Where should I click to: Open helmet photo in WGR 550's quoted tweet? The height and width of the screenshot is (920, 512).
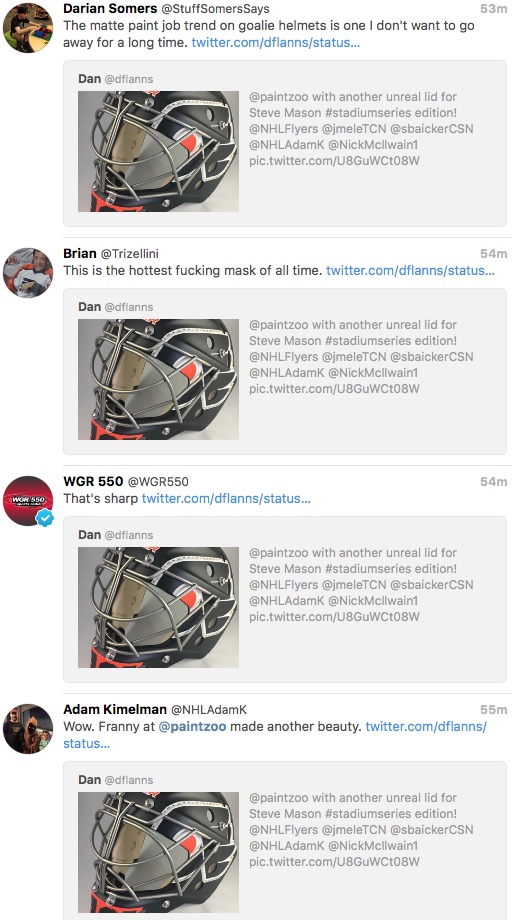click(x=158, y=607)
